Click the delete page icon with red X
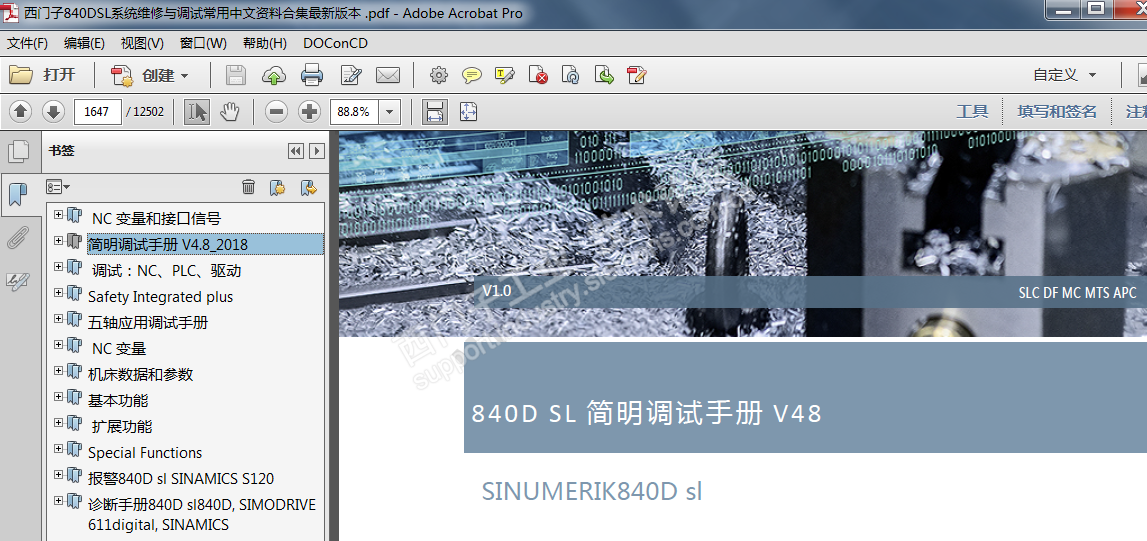The height and width of the screenshot is (541, 1147). click(538, 75)
